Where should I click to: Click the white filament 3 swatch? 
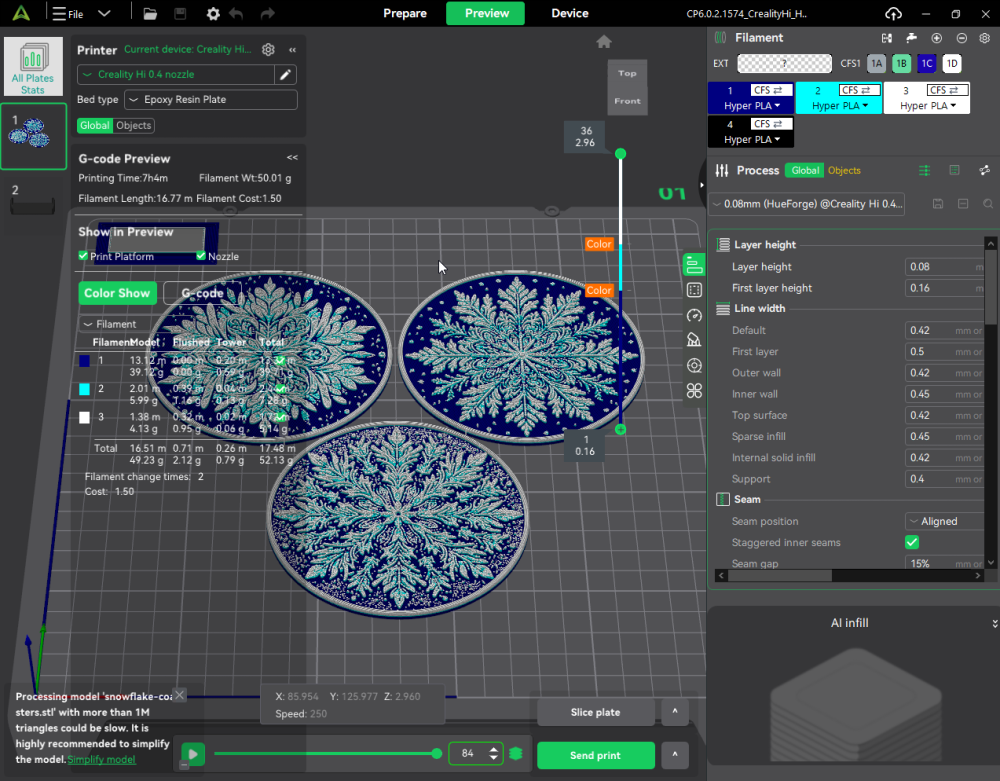tap(84, 418)
